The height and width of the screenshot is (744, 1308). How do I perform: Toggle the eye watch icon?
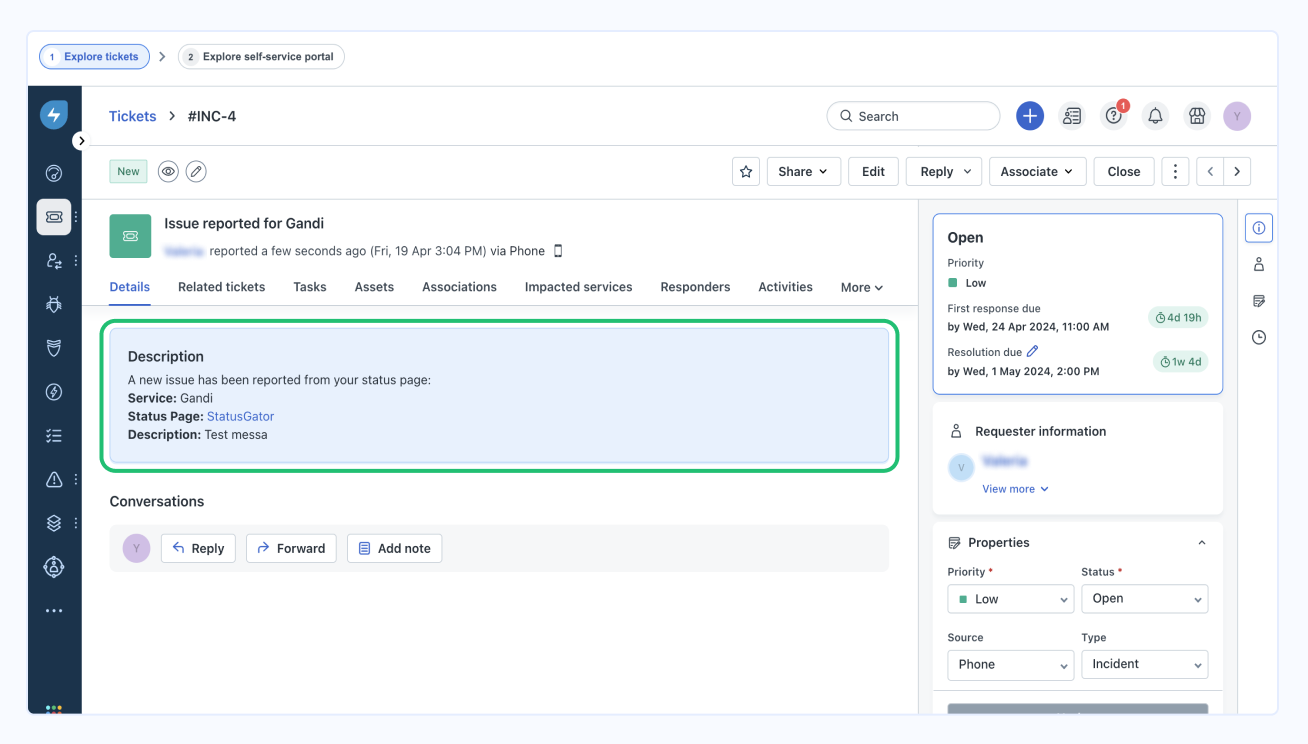[169, 172]
